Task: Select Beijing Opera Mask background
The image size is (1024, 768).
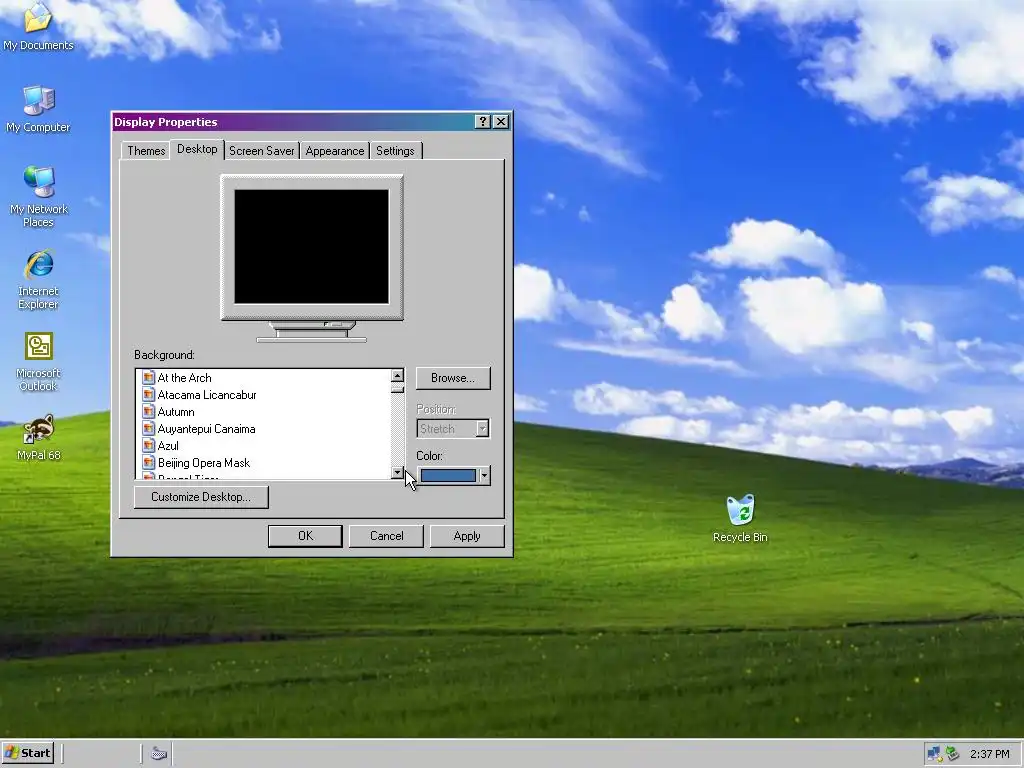Action: coord(204,462)
